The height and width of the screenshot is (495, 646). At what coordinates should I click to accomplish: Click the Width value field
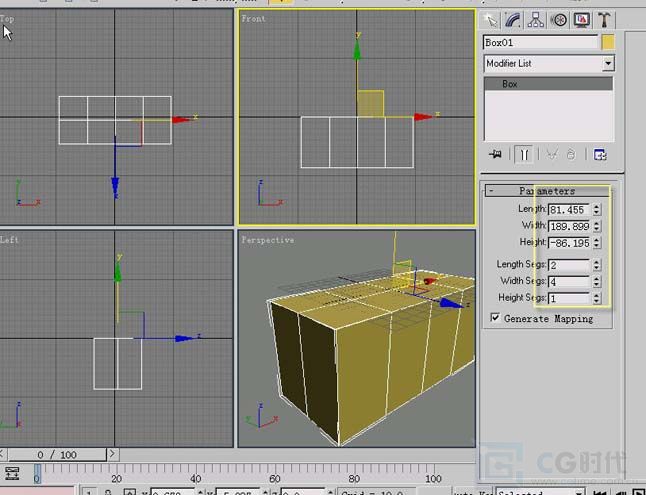click(569, 226)
